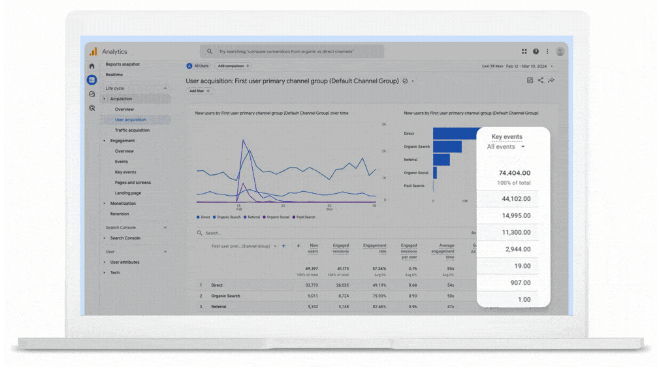Screen dimensions: 659x373
Task: Select the Reports icon in left rail
Action: [92, 80]
